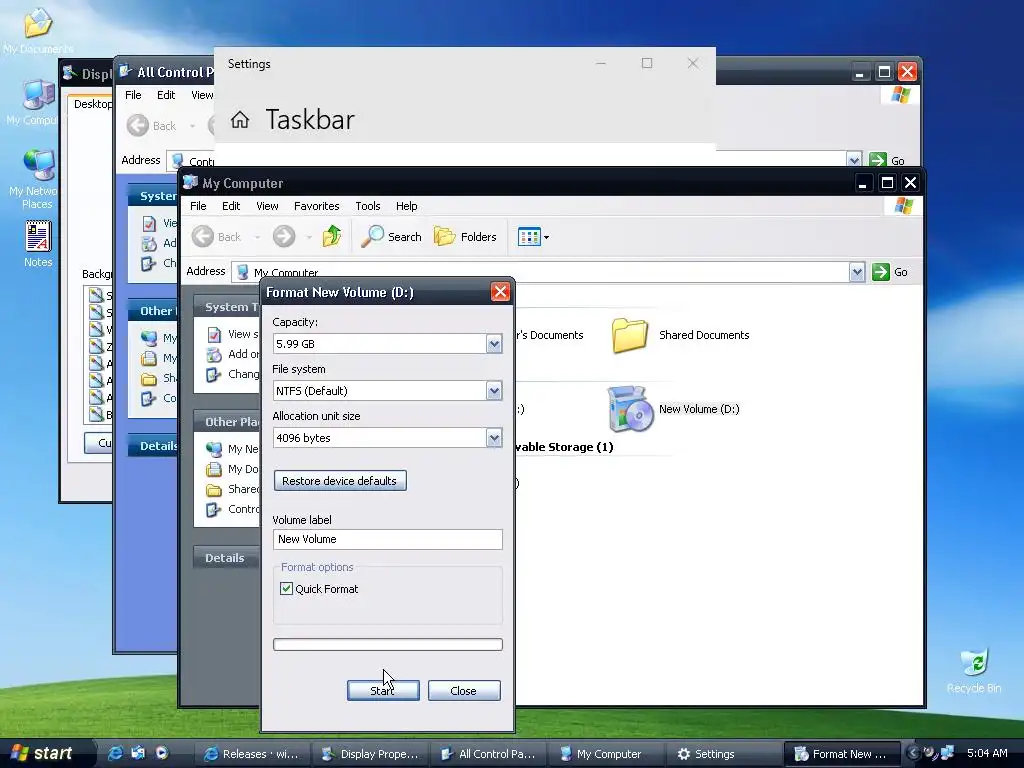The width and height of the screenshot is (1024, 768).
Task: Click Back arrow in My Computer toolbar
Action: (x=203, y=236)
